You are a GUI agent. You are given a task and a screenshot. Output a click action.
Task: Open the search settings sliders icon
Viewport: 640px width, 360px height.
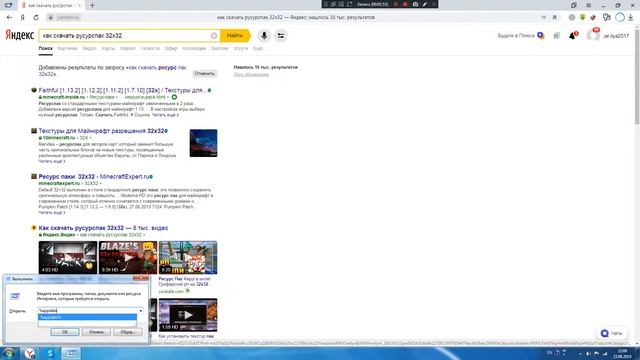[x=281, y=36]
